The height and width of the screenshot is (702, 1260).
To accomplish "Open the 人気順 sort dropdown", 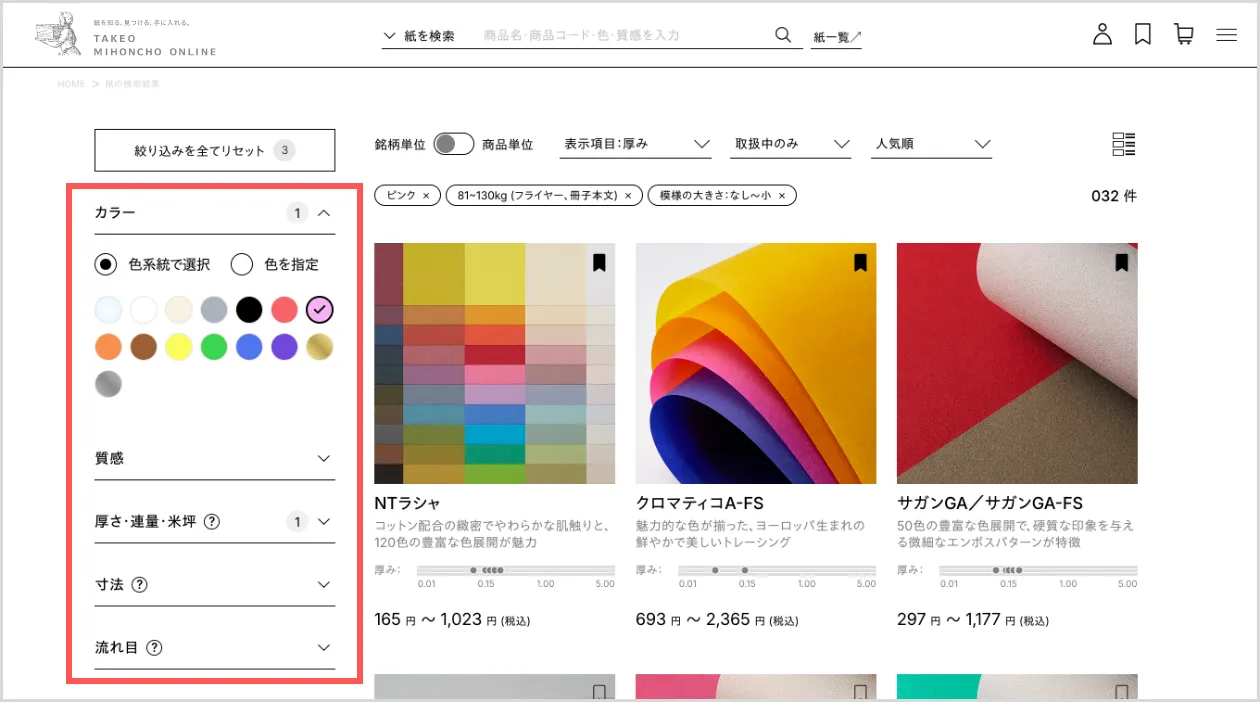I will coord(932,144).
